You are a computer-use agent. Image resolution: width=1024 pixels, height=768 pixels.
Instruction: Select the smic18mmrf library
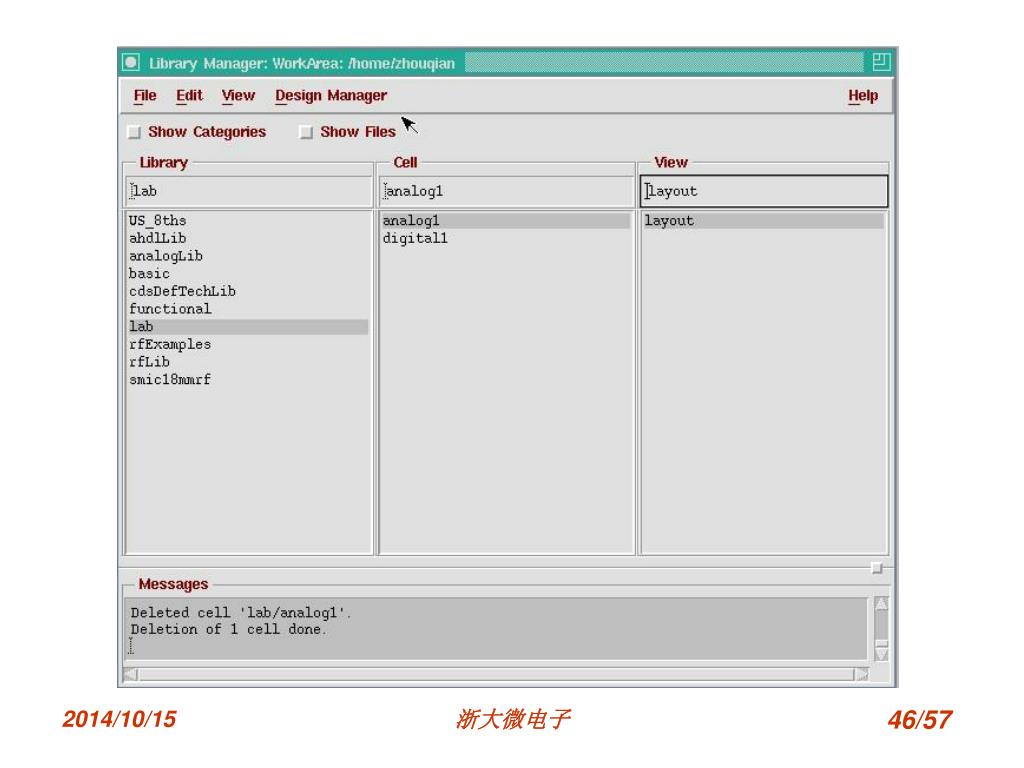click(x=169, y=380)
